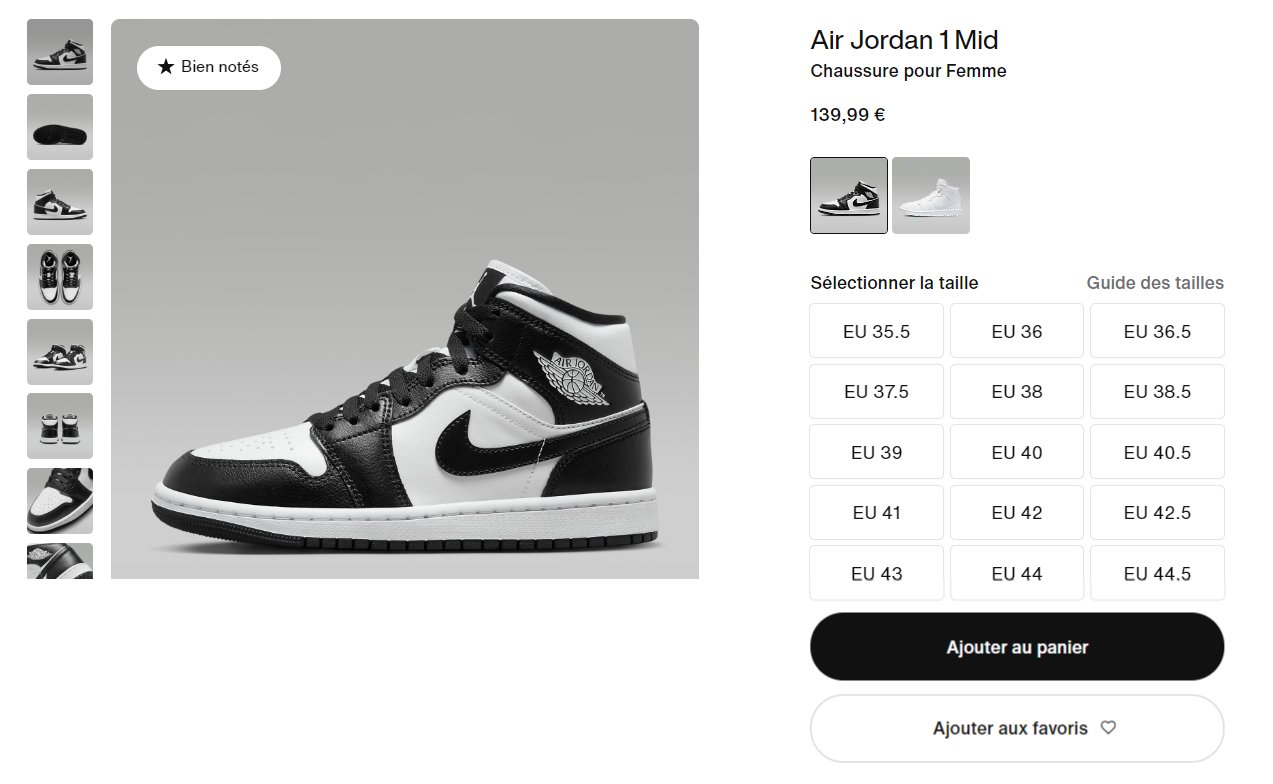Select size EU 42
This screenshot has height=784, width=1273.
(x=1017, y=513)
